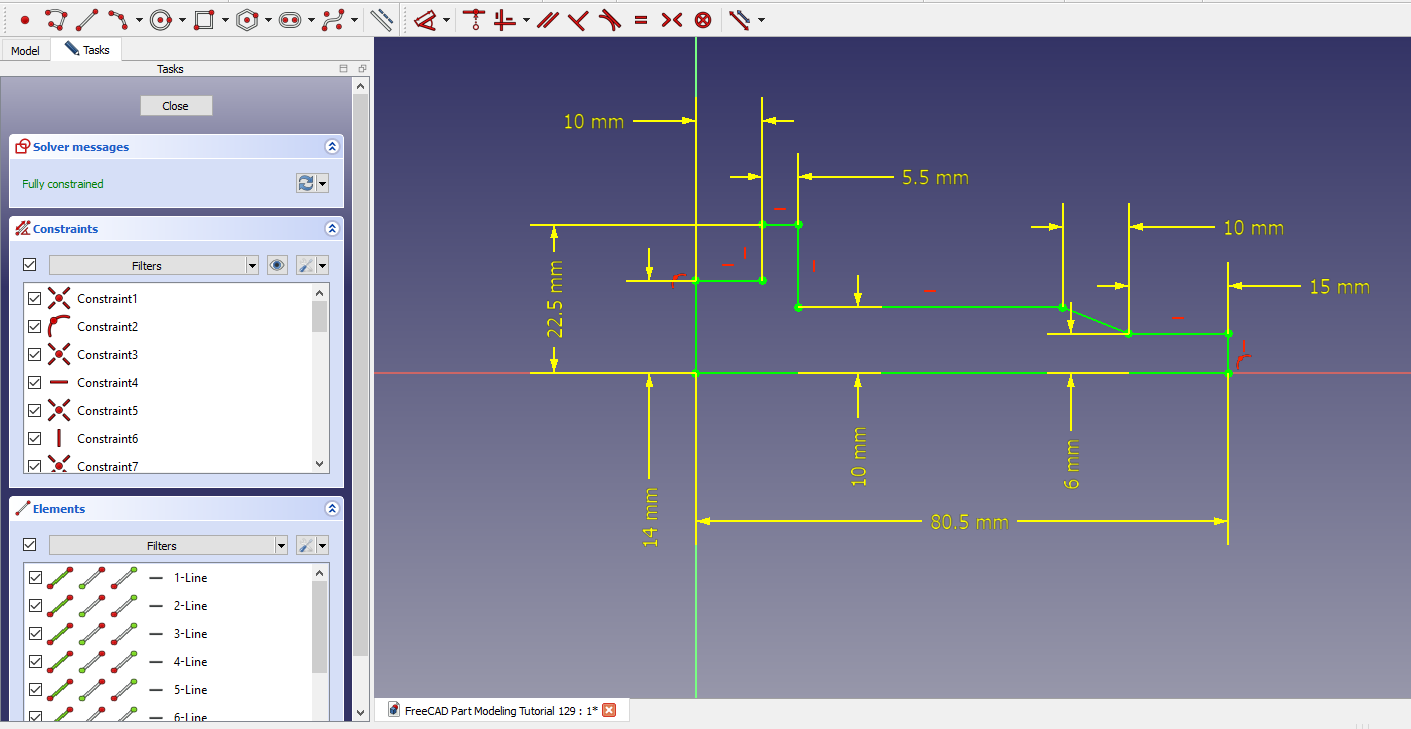Apply the Equal constraint tool
Viewport: 1411px width, 729px height.
coord(641,19)
